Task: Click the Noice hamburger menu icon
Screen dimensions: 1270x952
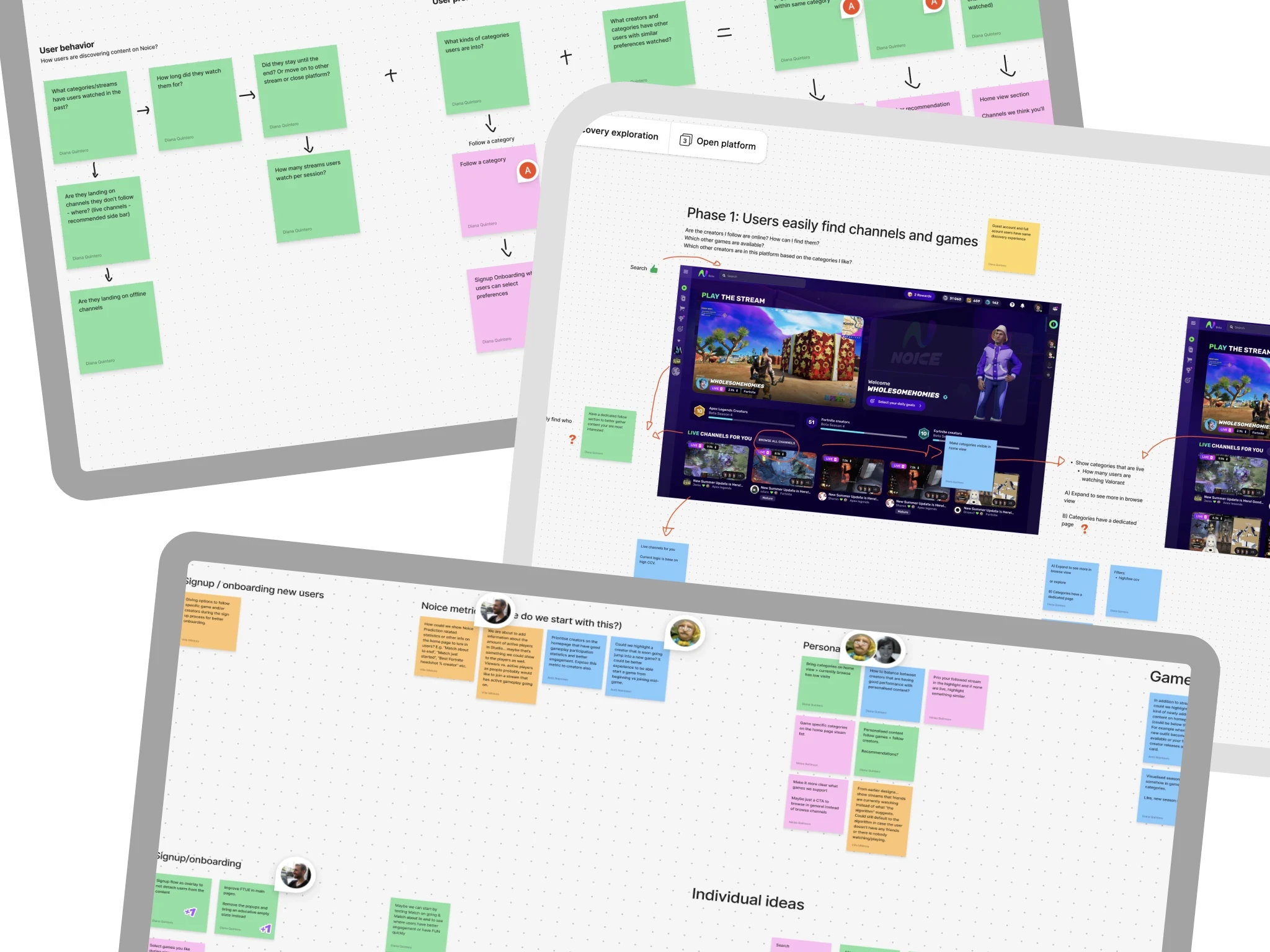Action: click(x=686, y=271)
